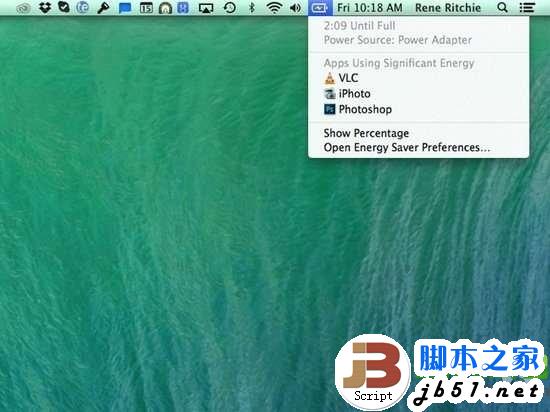Select Photoshop in energy apps list
Image resolution: width=550 pixels, height=412 pixels.
pyautogui.click(x=418, y=109)
